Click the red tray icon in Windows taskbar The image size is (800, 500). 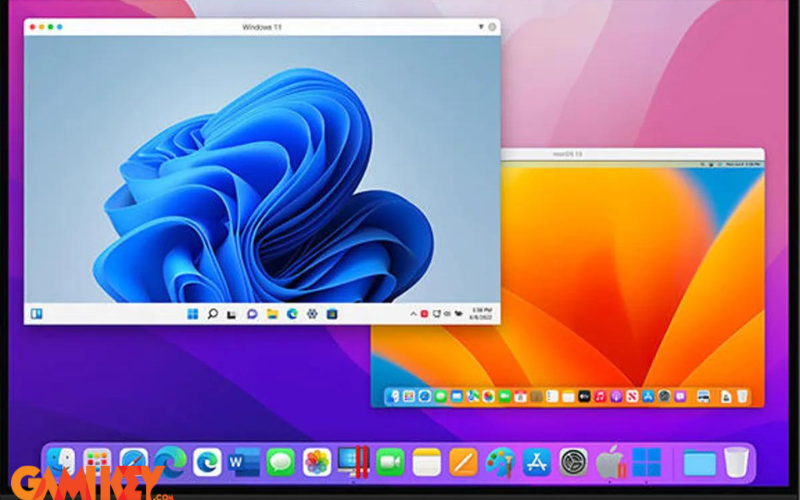[x=424, y=314]
